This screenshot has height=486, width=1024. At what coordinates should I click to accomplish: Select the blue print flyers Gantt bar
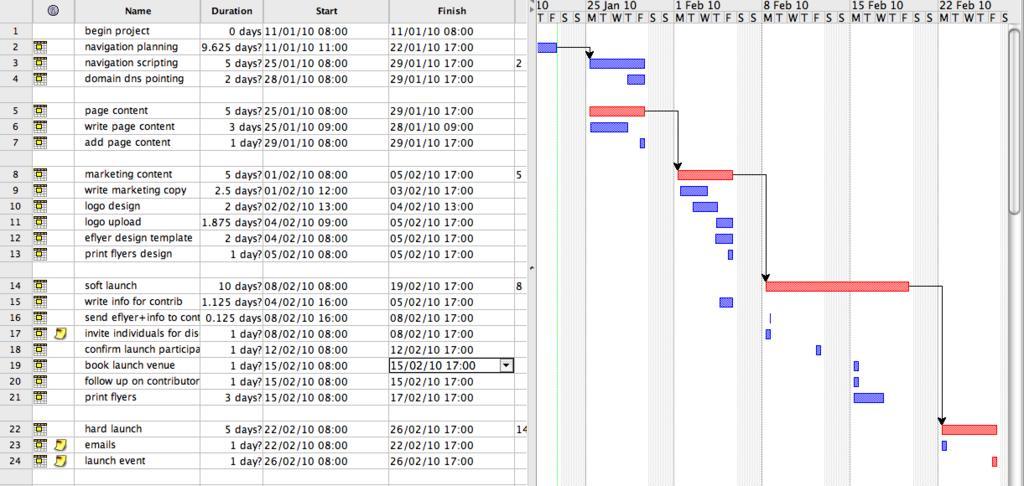[868, 398]
